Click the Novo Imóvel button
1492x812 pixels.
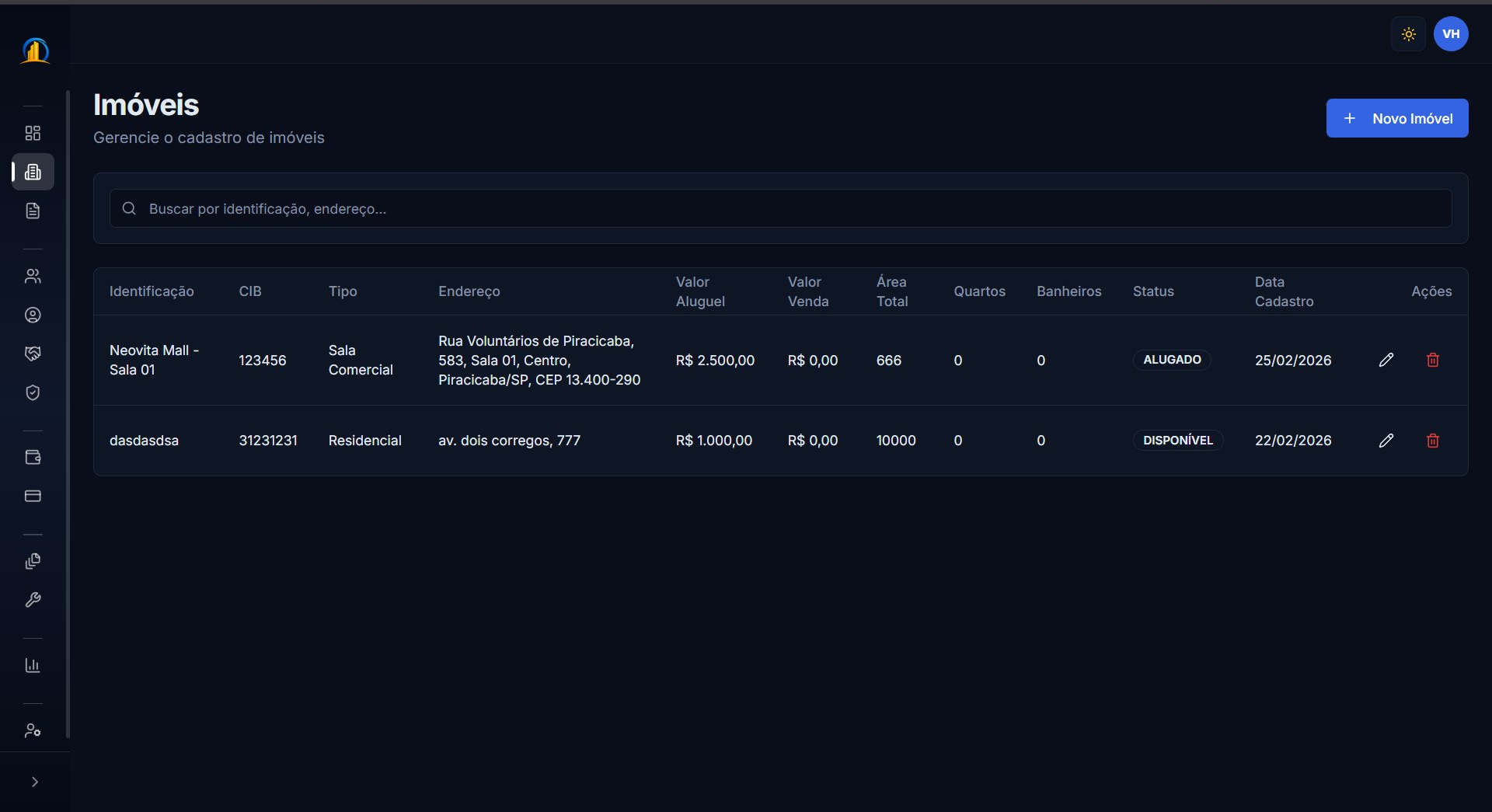pyautogui.click(x=1396, y=118)
